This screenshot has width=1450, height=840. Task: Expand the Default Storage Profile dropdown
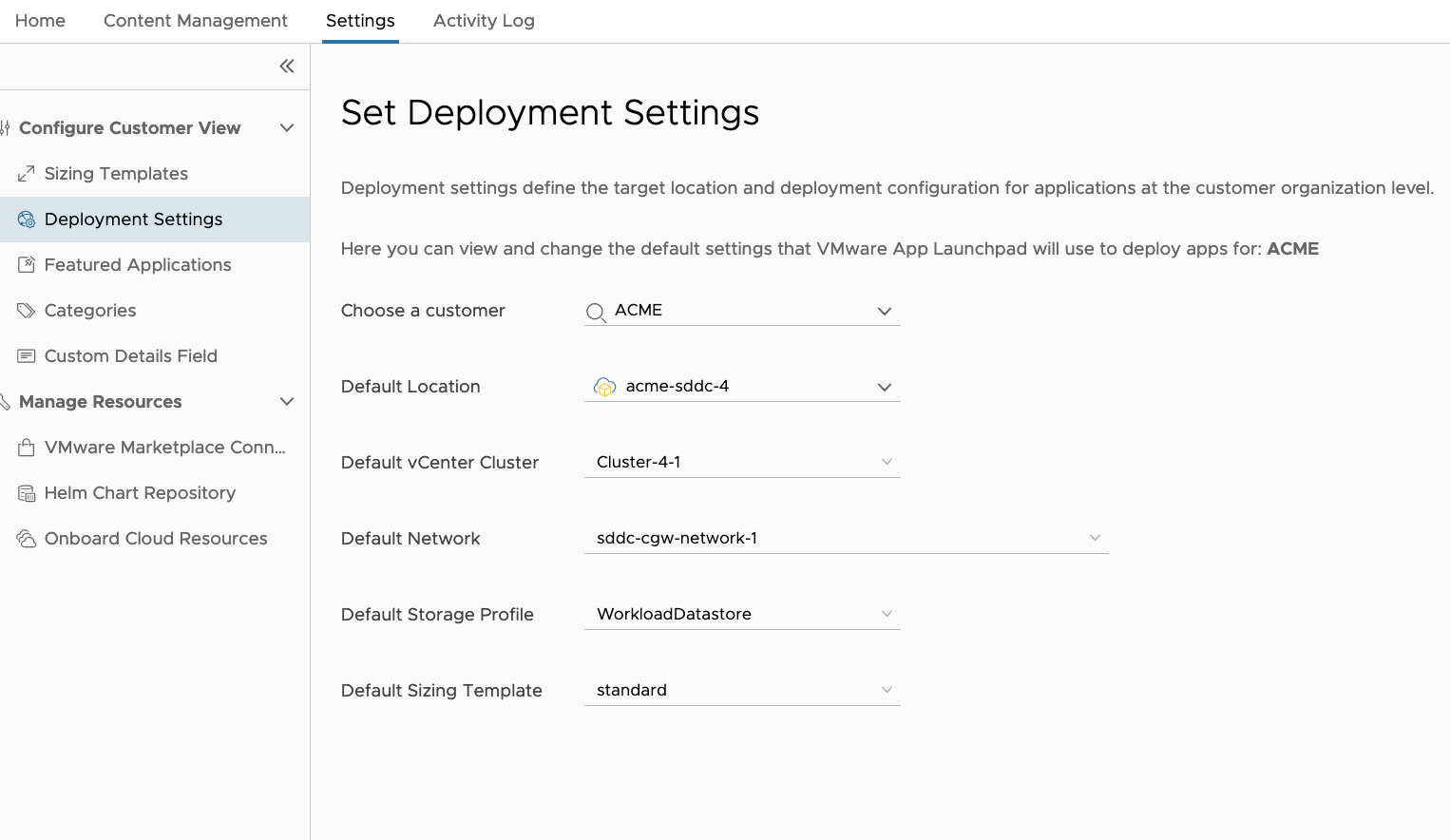886,614
